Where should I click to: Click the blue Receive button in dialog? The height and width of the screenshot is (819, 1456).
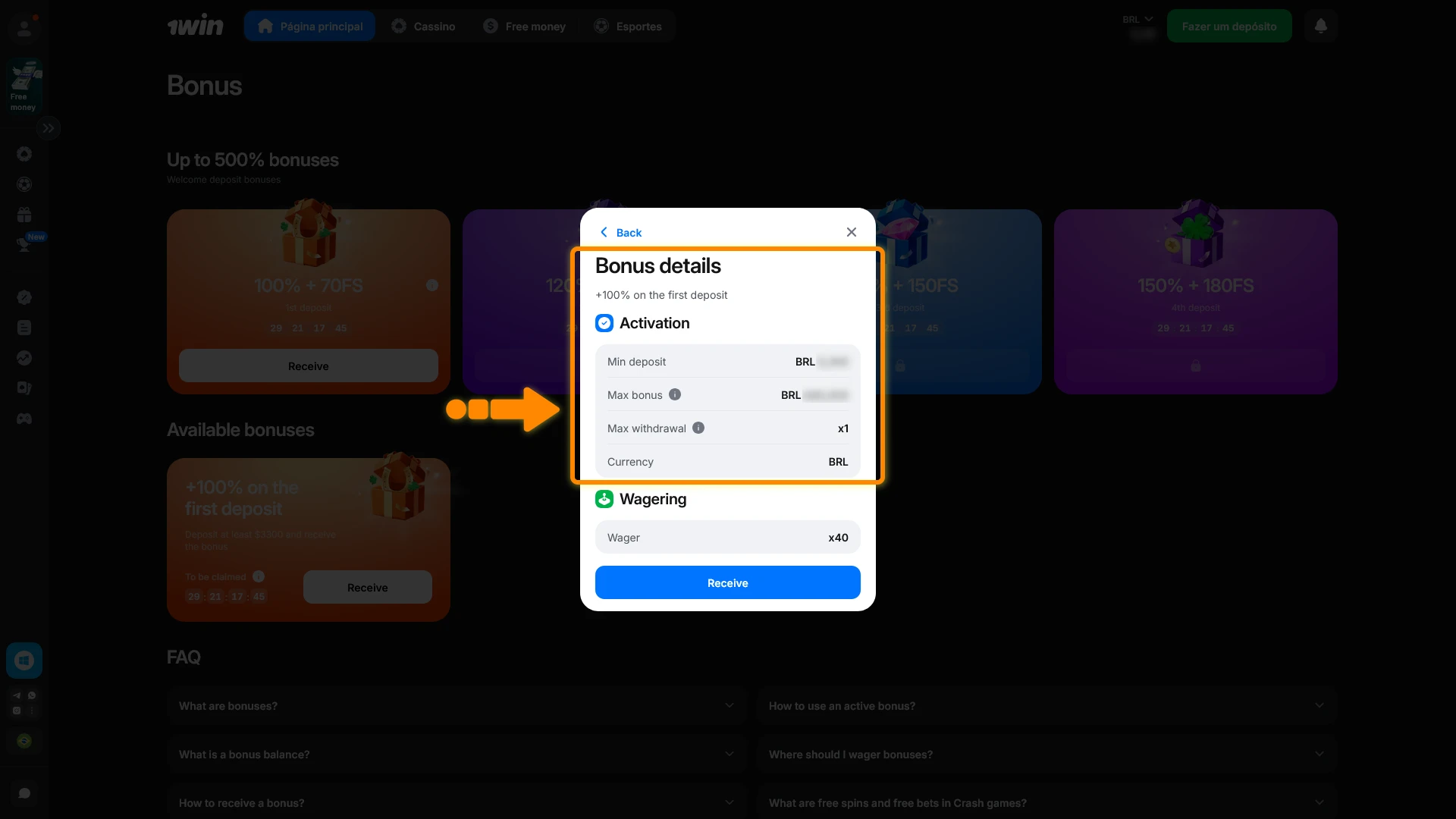727,582
